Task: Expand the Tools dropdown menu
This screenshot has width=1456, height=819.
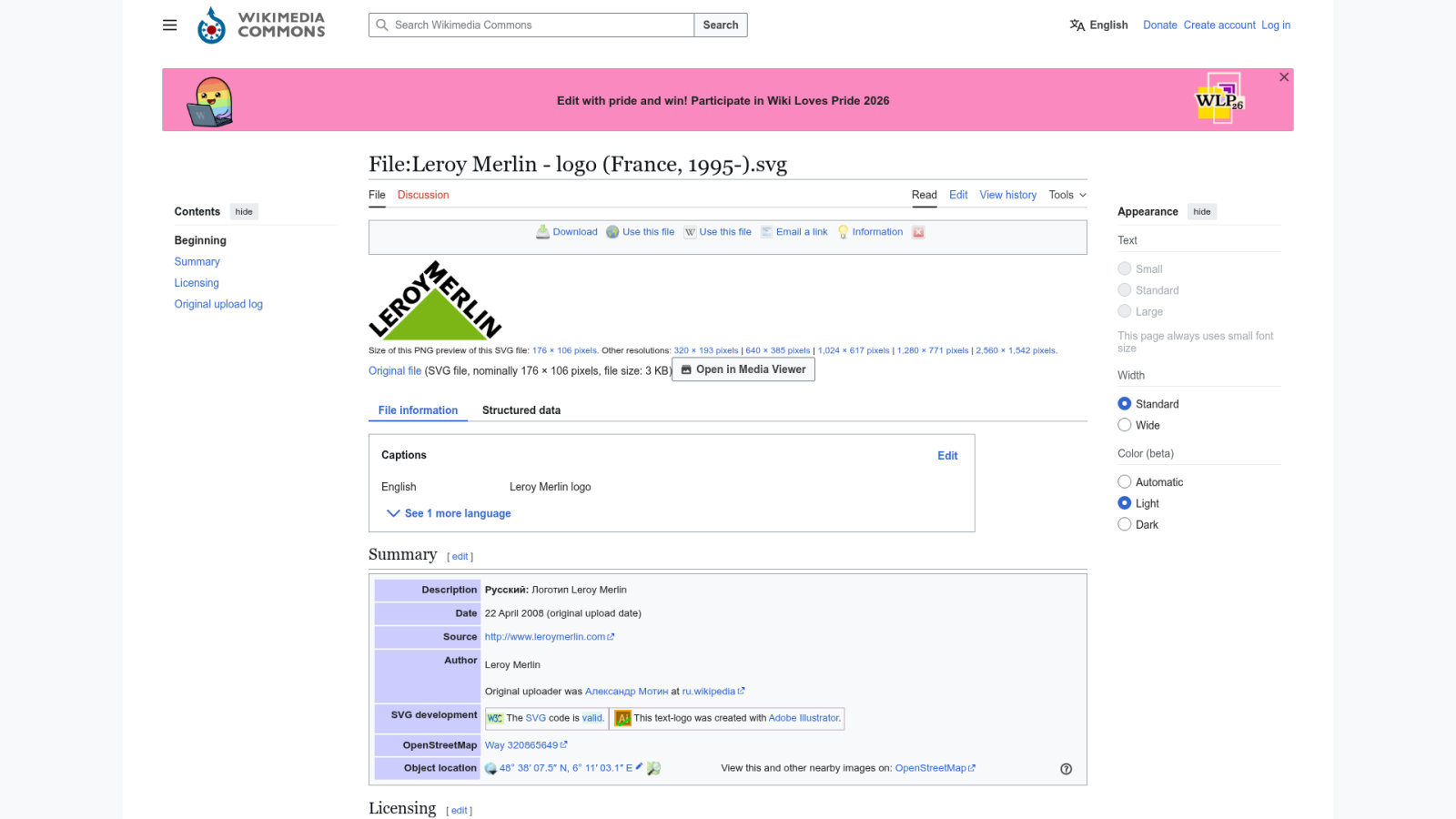Action: 1067,195
